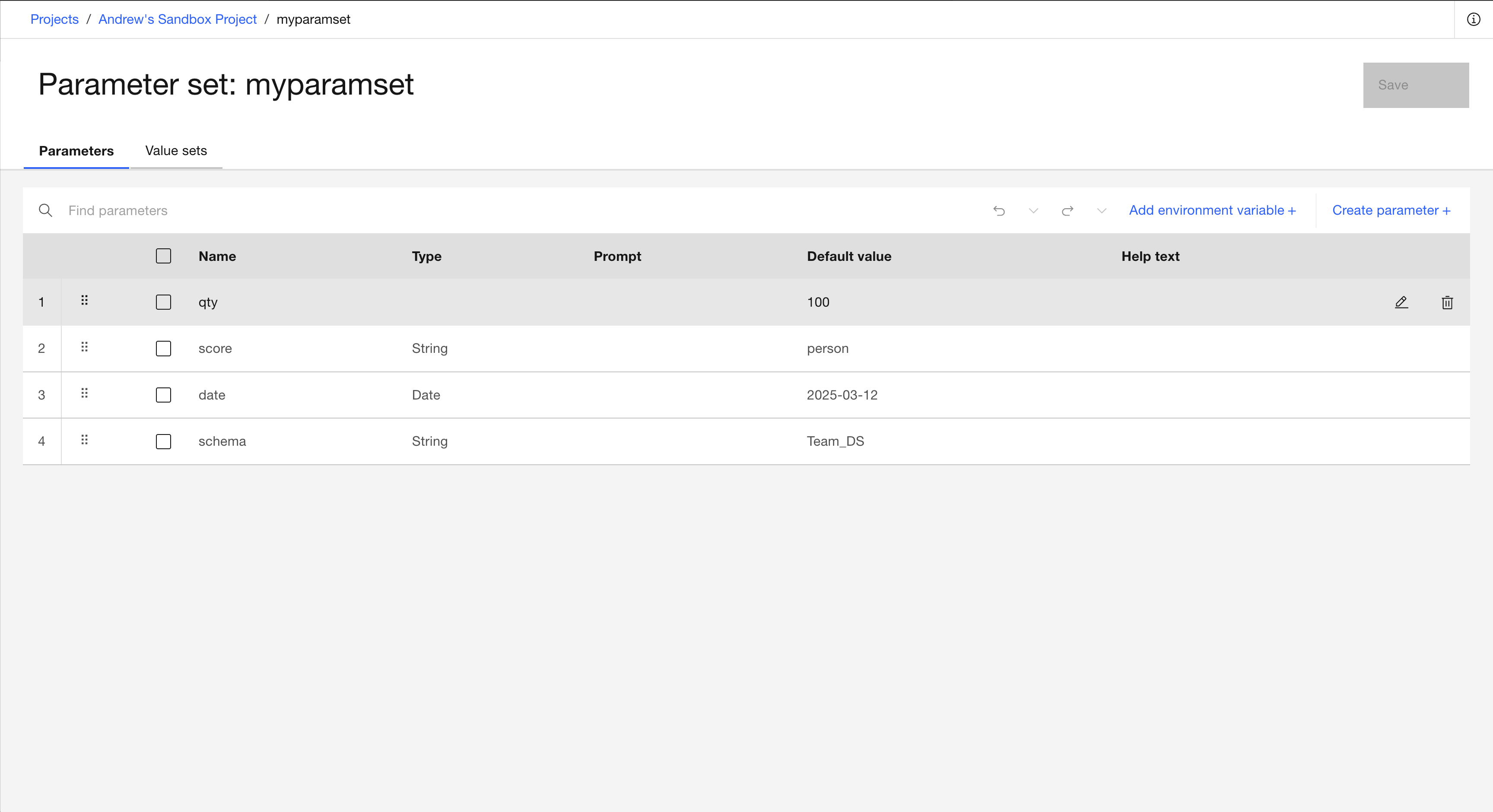
Task: Click the redo arrow icon
Action: 1067,210
